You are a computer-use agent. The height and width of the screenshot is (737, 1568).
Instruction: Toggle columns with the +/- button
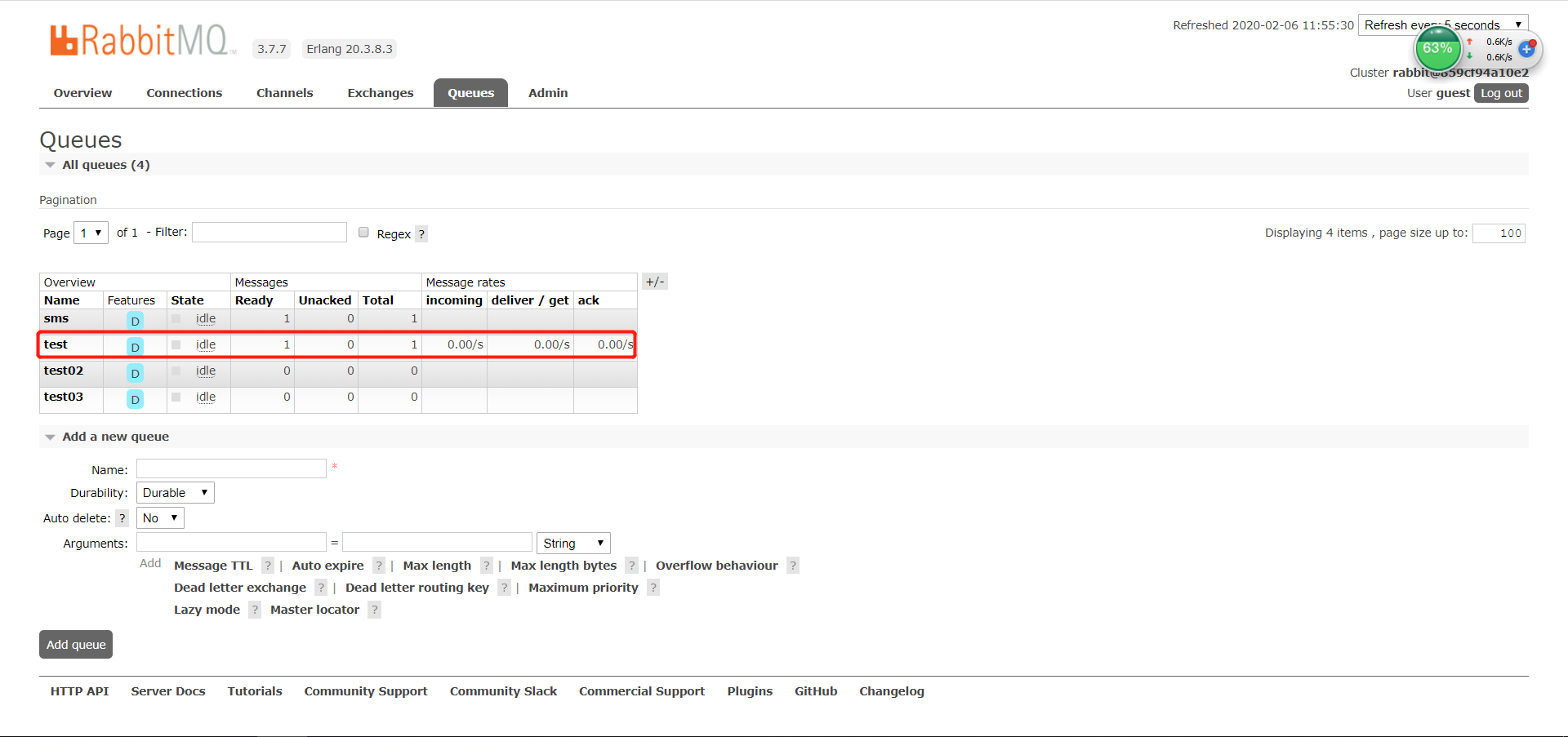(x=655, y=282)
